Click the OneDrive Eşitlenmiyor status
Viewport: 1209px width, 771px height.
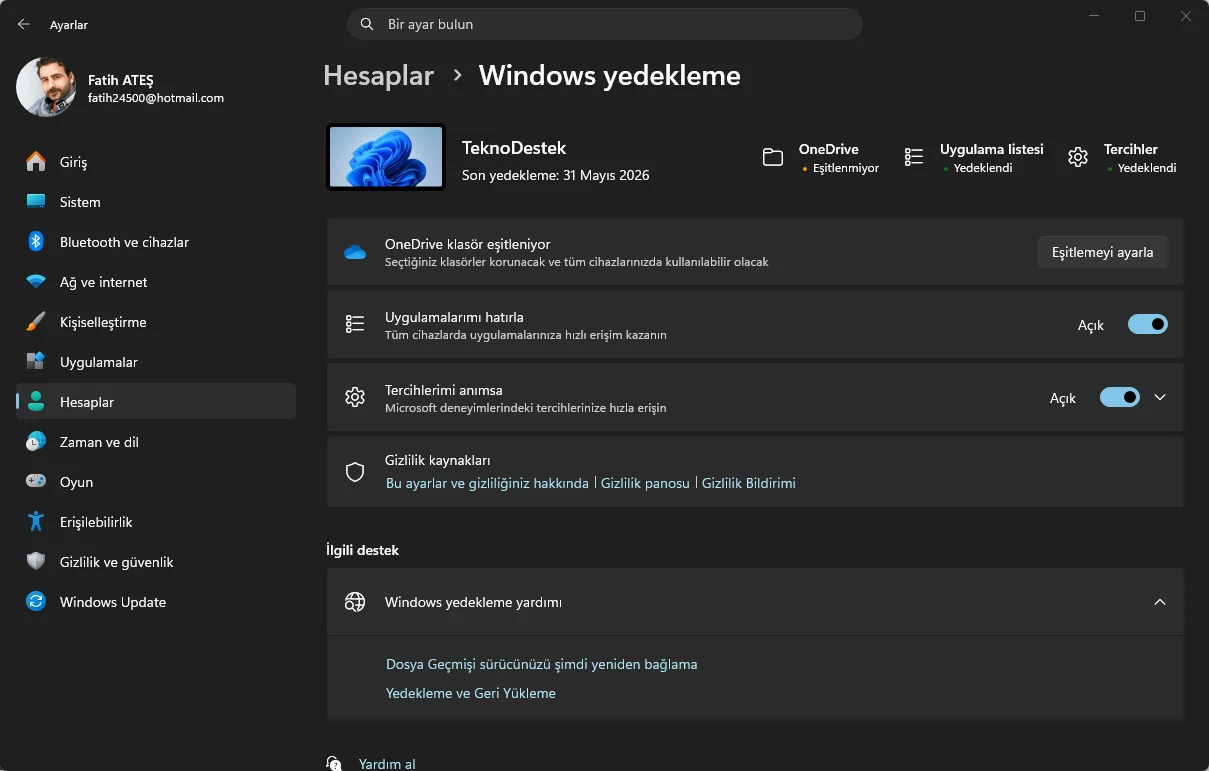click(840, 168)
